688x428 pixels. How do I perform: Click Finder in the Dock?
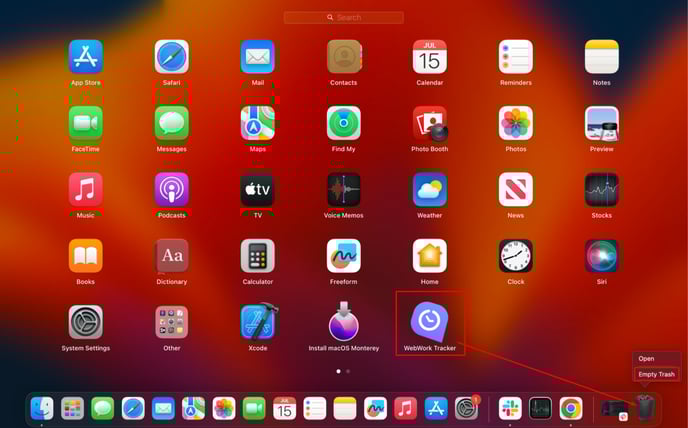(42, 408)
